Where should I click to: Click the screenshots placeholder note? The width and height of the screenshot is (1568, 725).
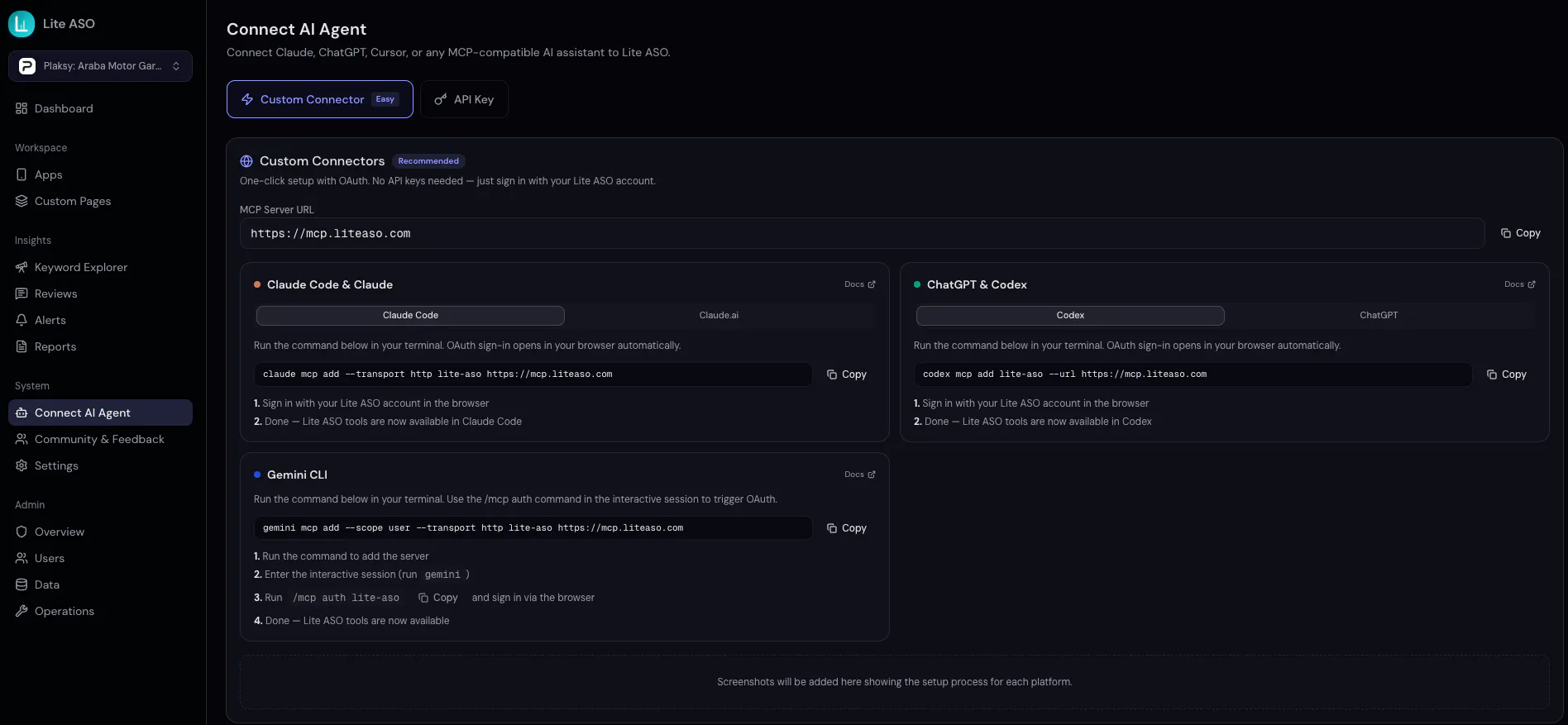pos(894,682)
